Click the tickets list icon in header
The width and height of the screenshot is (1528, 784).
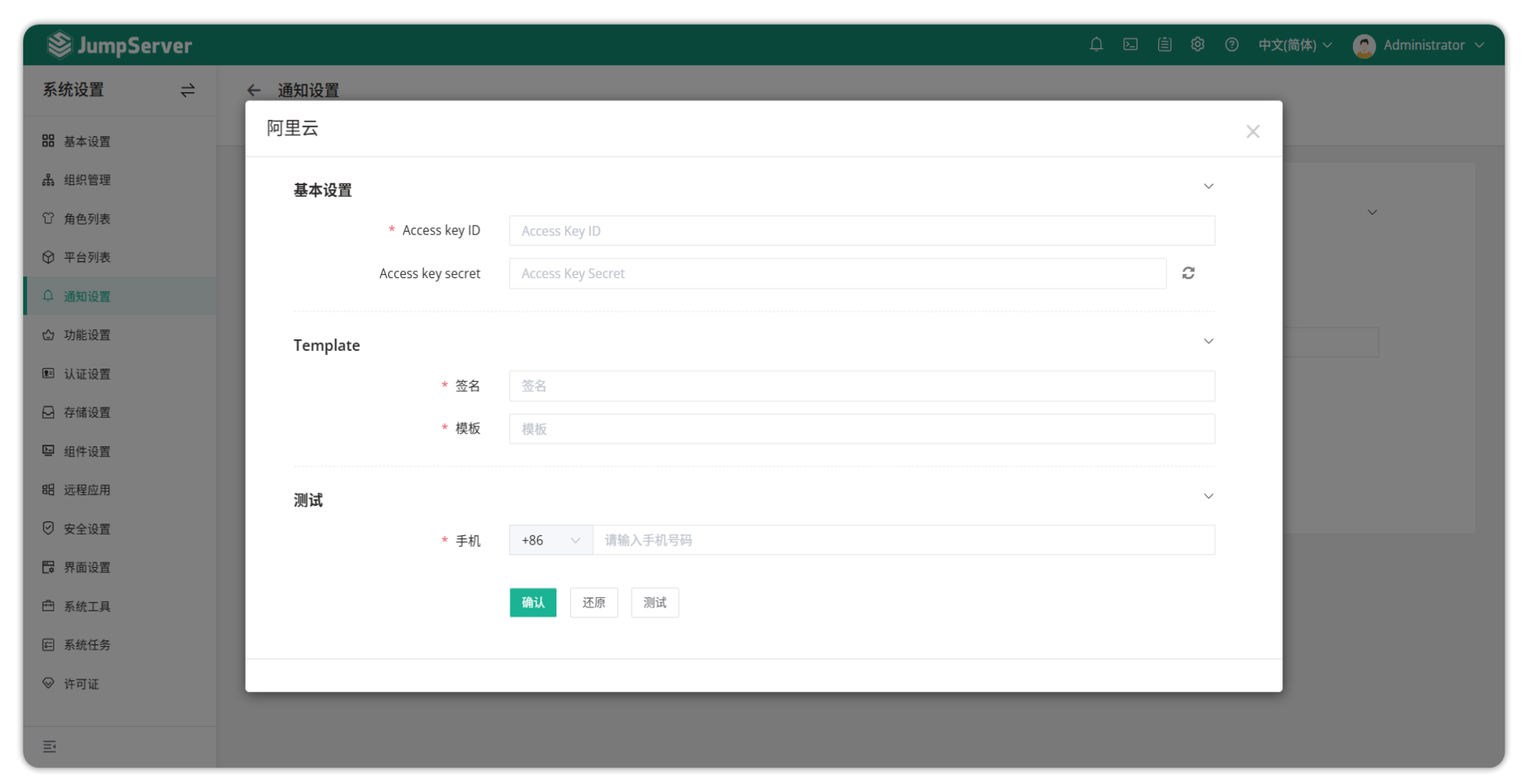[x=1164, y=45]
